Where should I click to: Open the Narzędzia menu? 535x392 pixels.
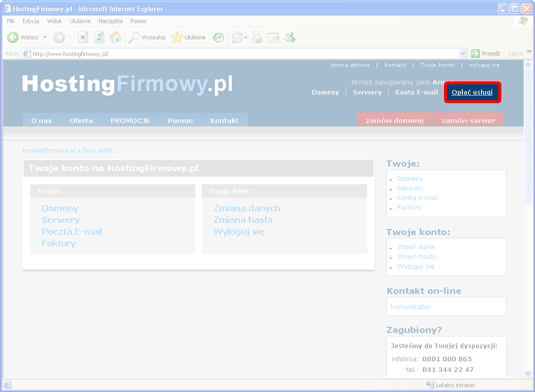pyautogui.click(x=110, y=21)
